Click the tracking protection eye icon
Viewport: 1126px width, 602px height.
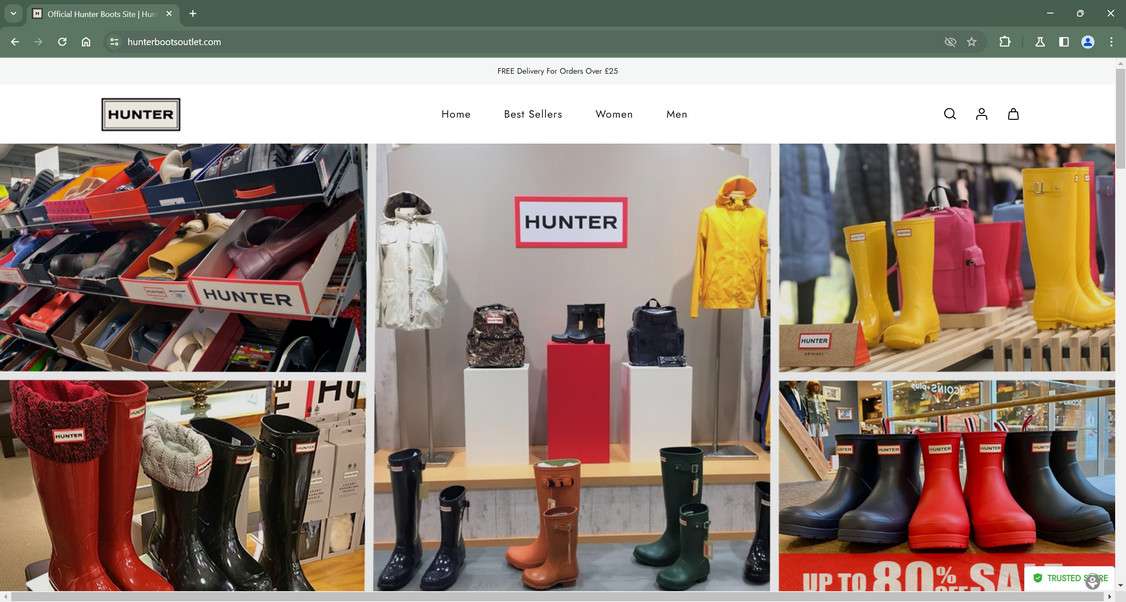coord(950,42)
